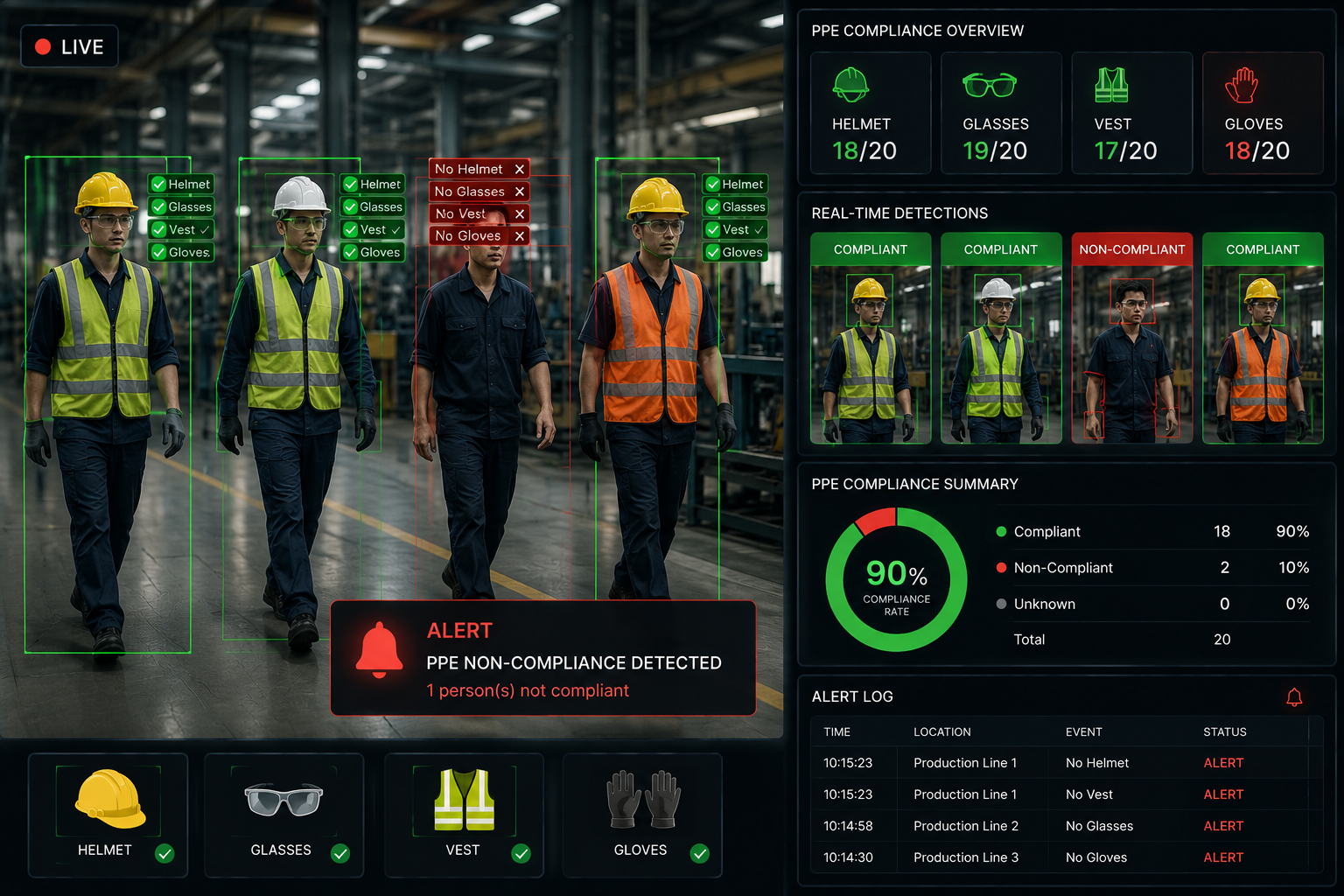Click first worker's Gloves check tag
Screen dimensions: 1344x896
tap(181, 252)
